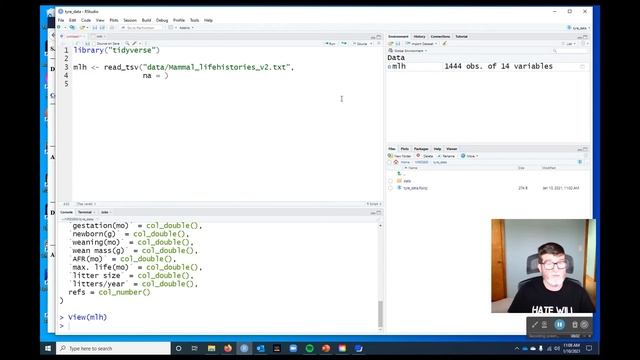The width and height of the screenshot is (640, 360).
Task: Maximize the Console pane
Action: coord(379,213)
